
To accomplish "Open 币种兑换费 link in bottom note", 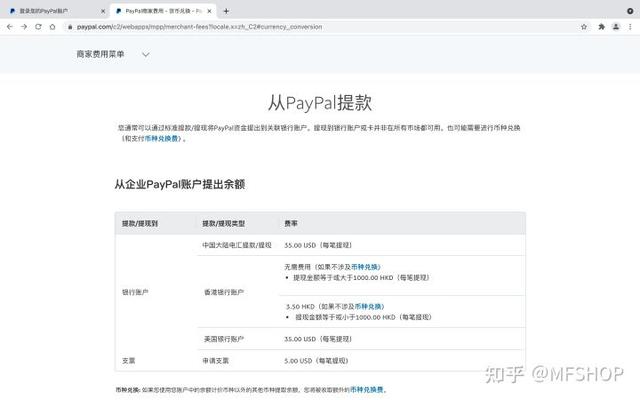I will [x=367, y=389].
